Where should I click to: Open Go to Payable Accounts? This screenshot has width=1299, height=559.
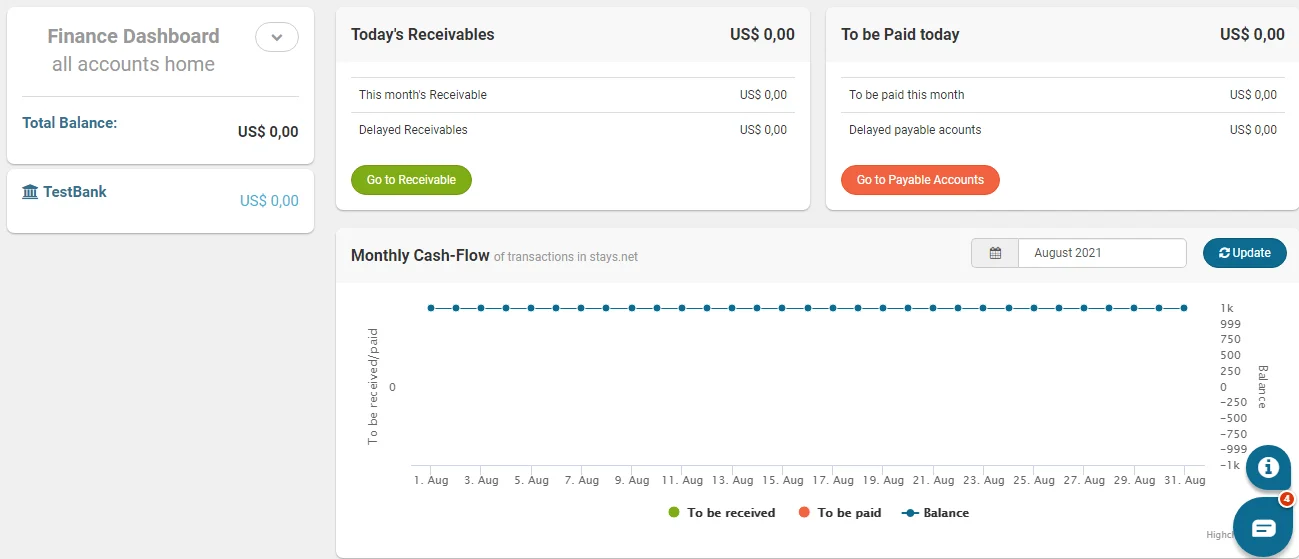[x=920, y=180]
